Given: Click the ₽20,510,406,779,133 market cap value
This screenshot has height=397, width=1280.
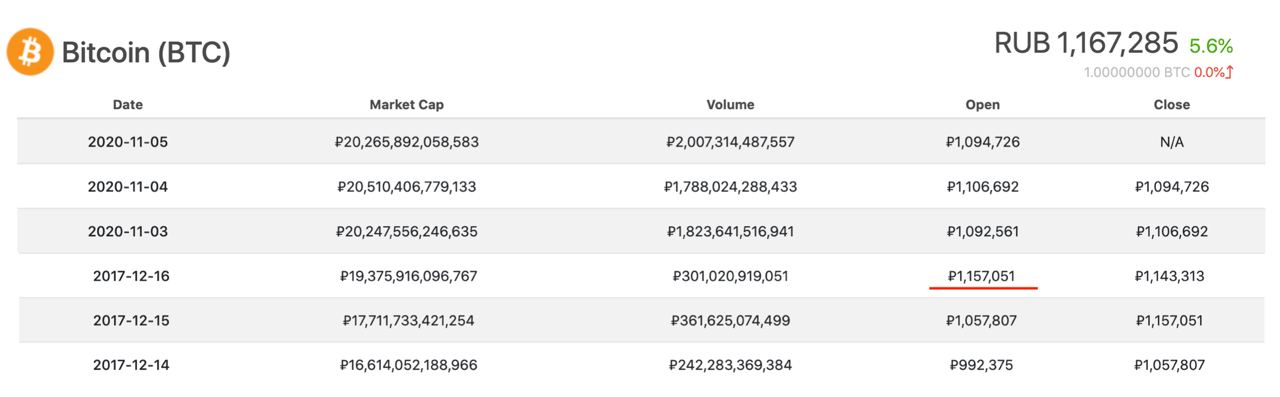Looking at the screenshot, I should click(407, 187).
